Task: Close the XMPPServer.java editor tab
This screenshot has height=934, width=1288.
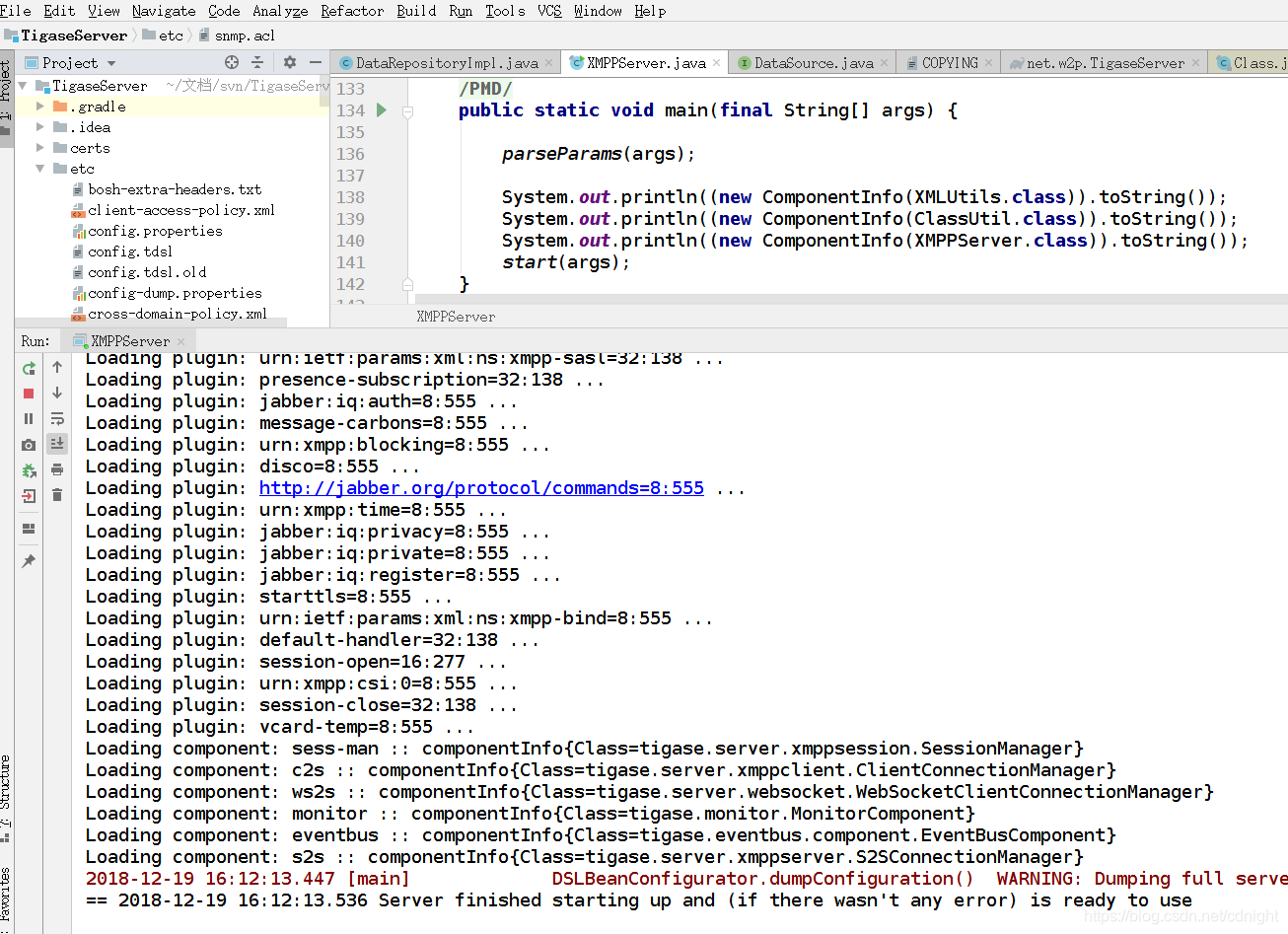Action: [717, 63]
